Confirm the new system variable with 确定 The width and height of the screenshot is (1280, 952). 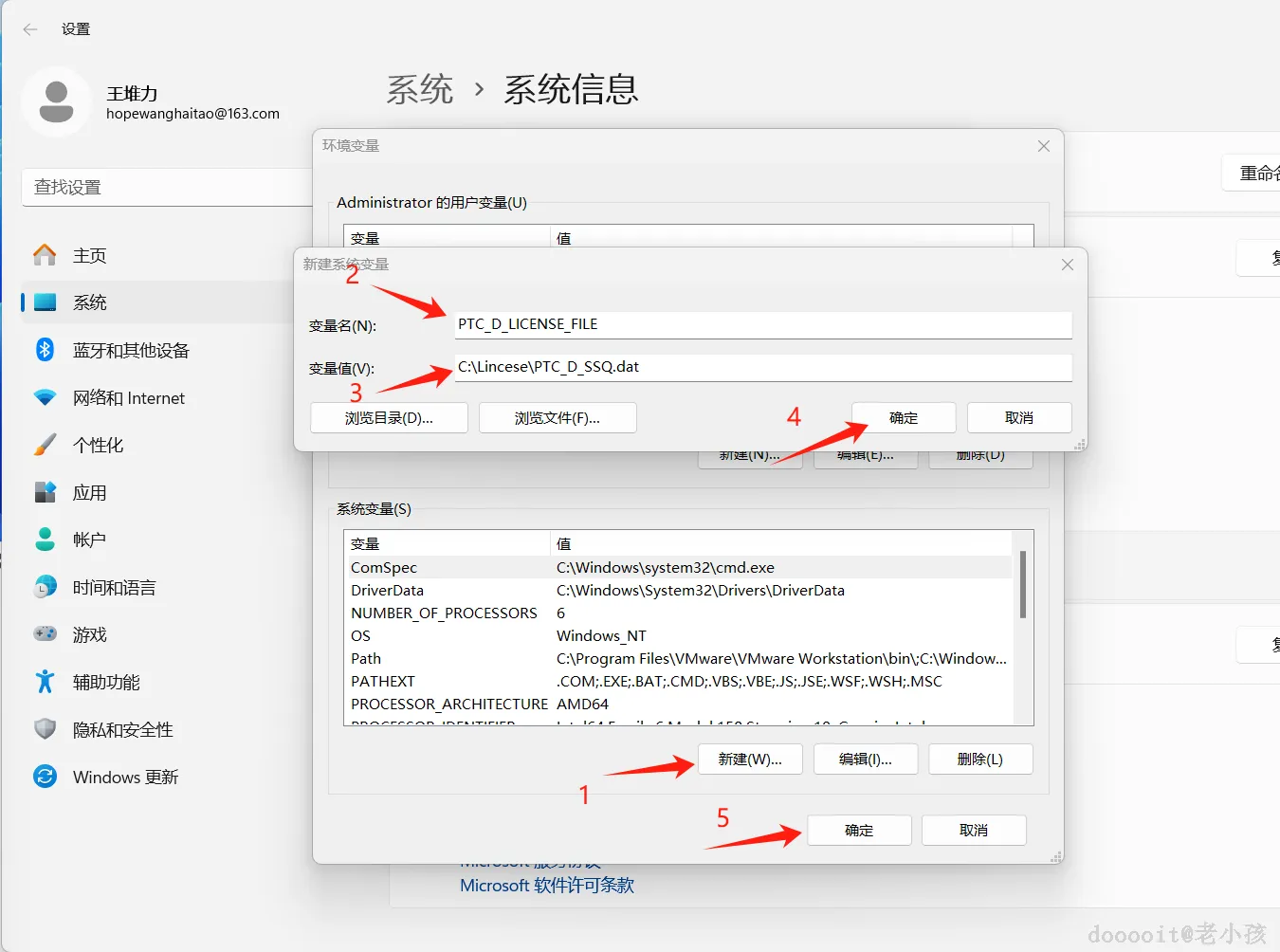[x=904, y=418]
